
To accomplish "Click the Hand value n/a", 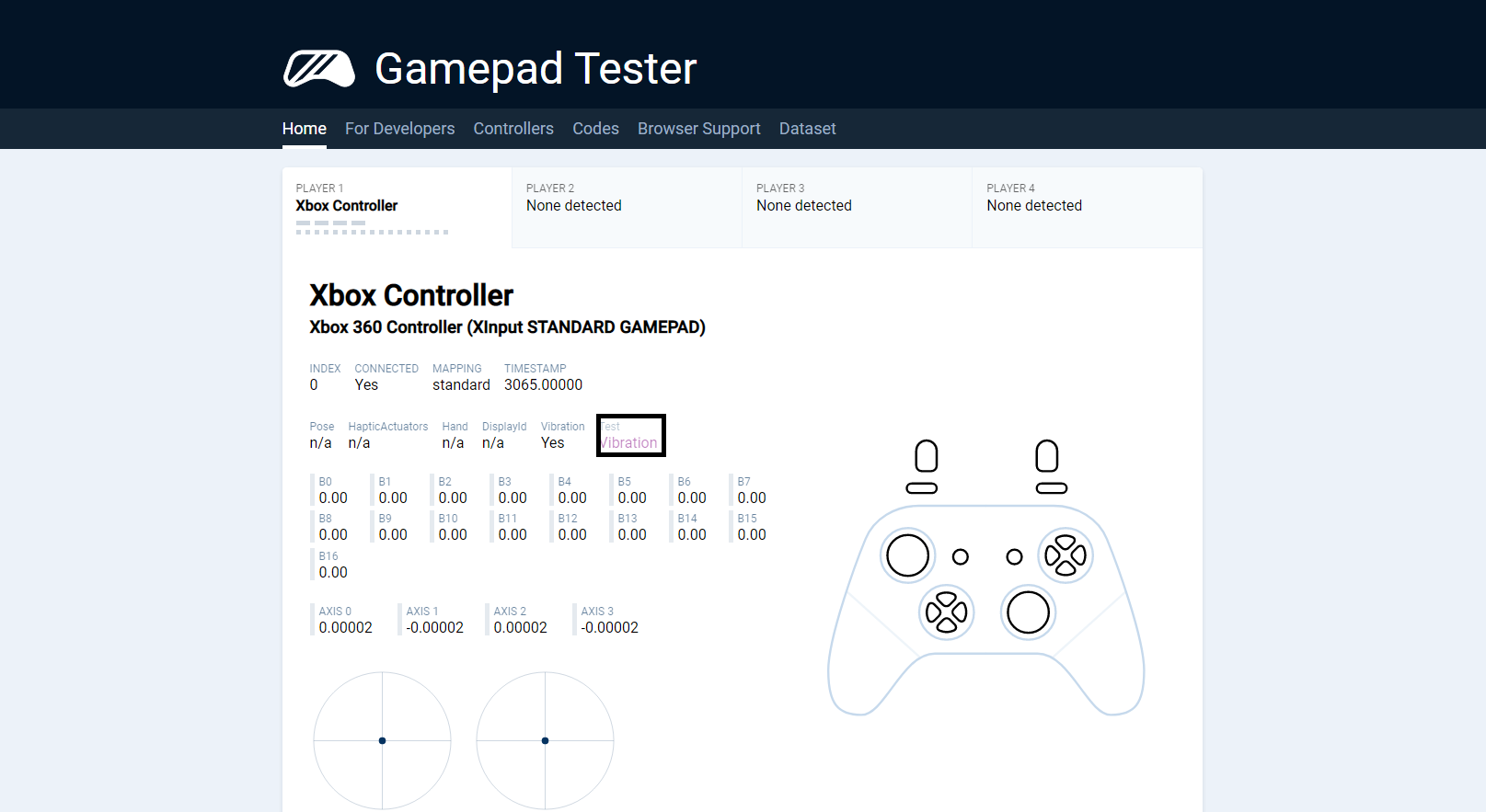I will click(453, 443).
